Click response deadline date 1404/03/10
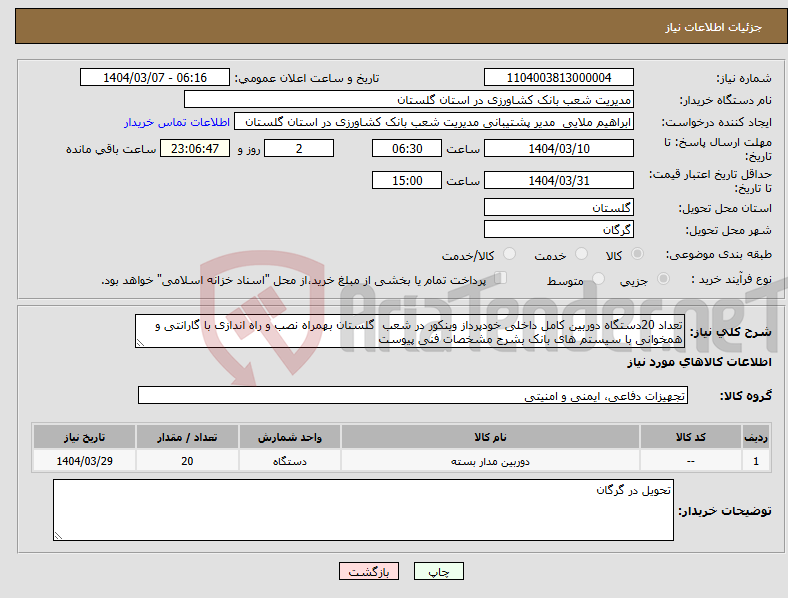 point(559,148)
